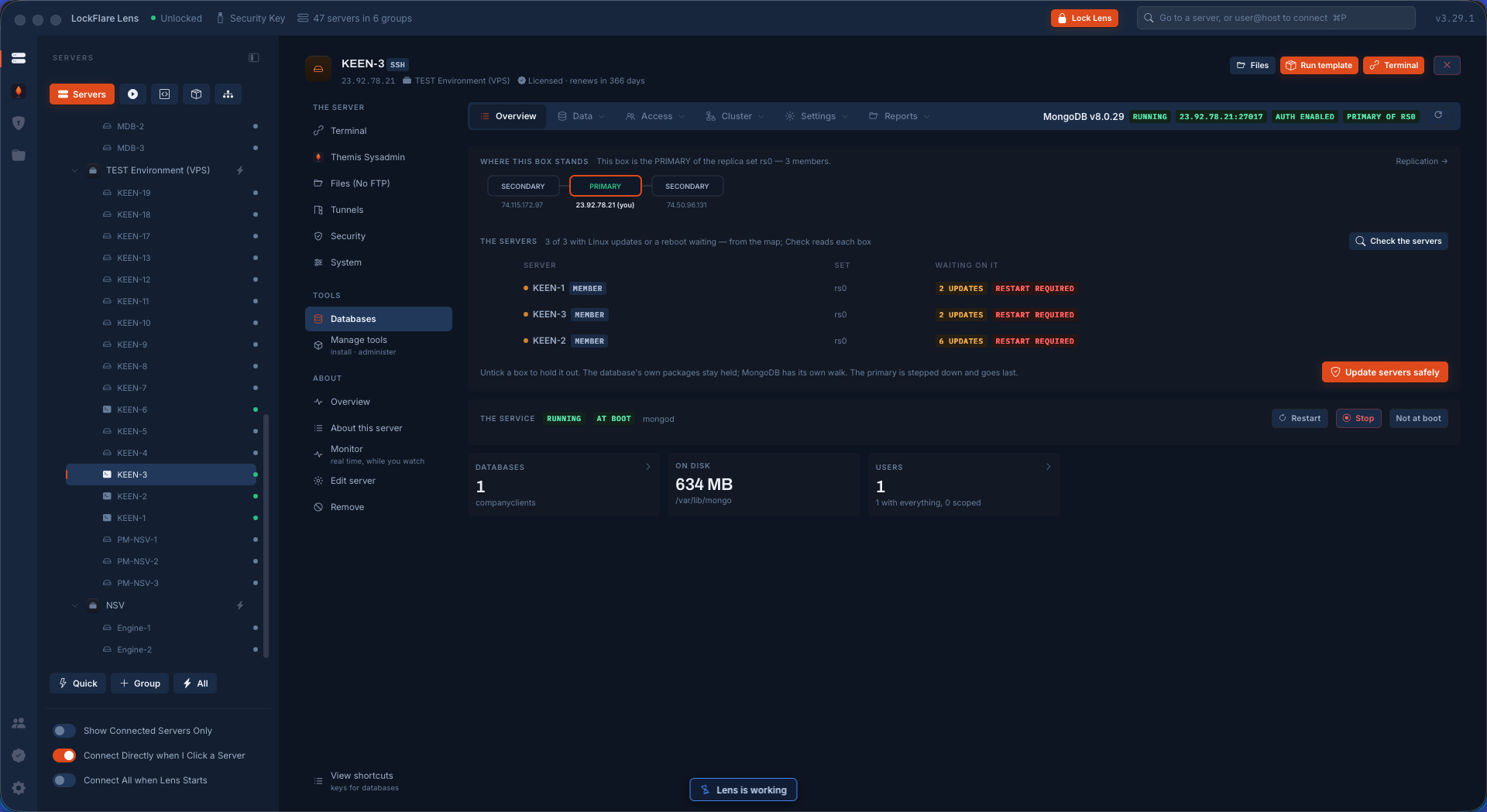The height and width of the screenshot is (812, 1487).
Task: Follow the Replication link
Action: click(1421, 161)
